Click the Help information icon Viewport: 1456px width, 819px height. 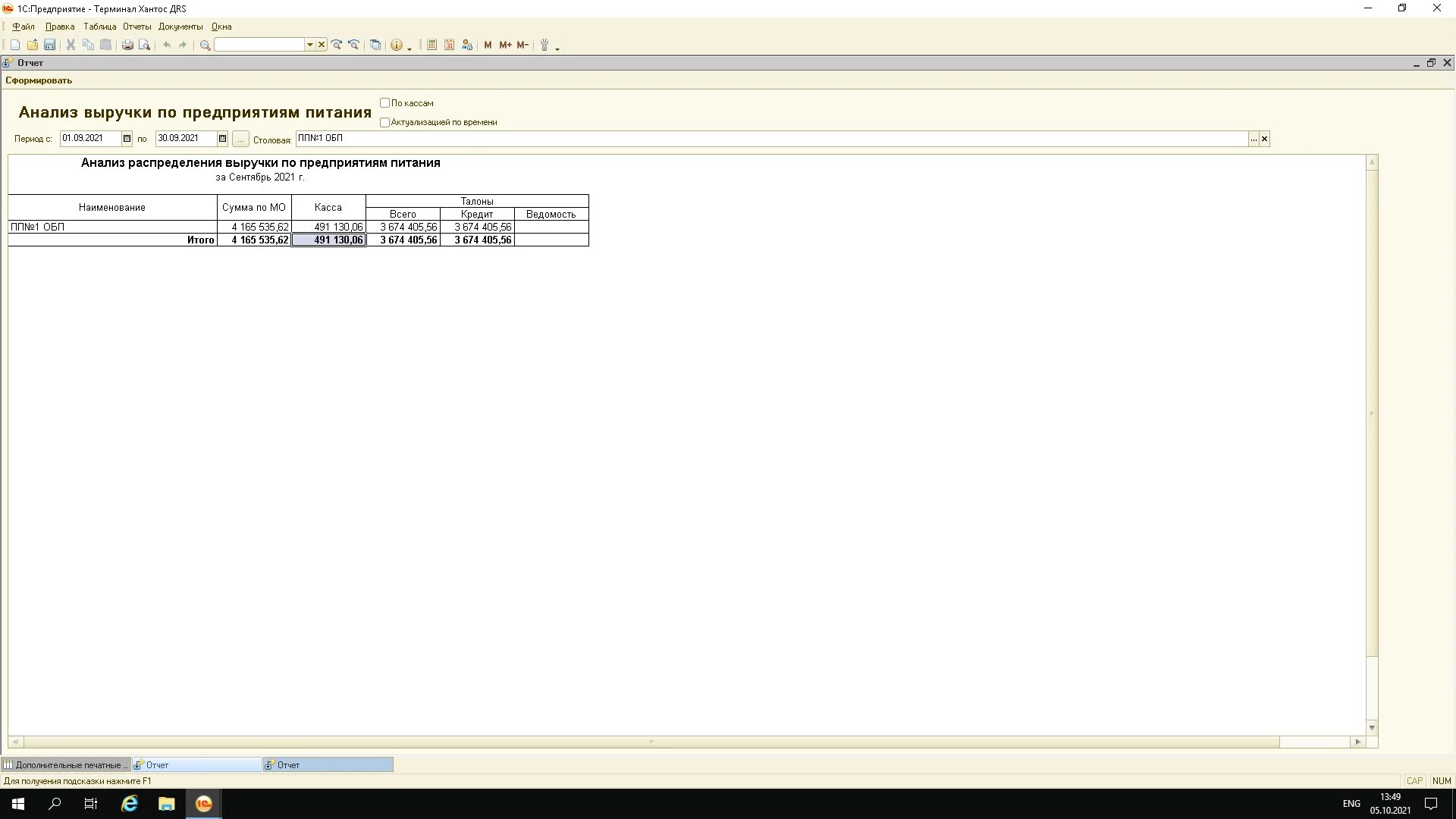pyautogui.click(x=396, y=45)
